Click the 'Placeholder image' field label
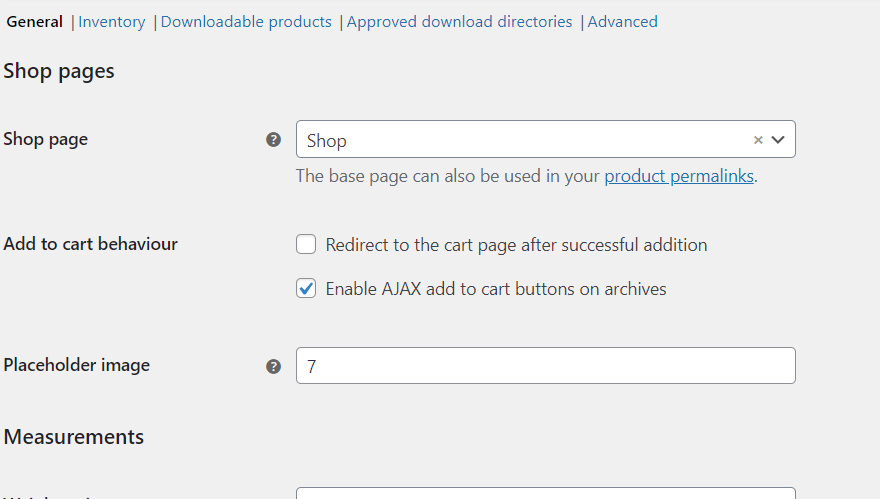The image size is (880, 499). point(77,365)
